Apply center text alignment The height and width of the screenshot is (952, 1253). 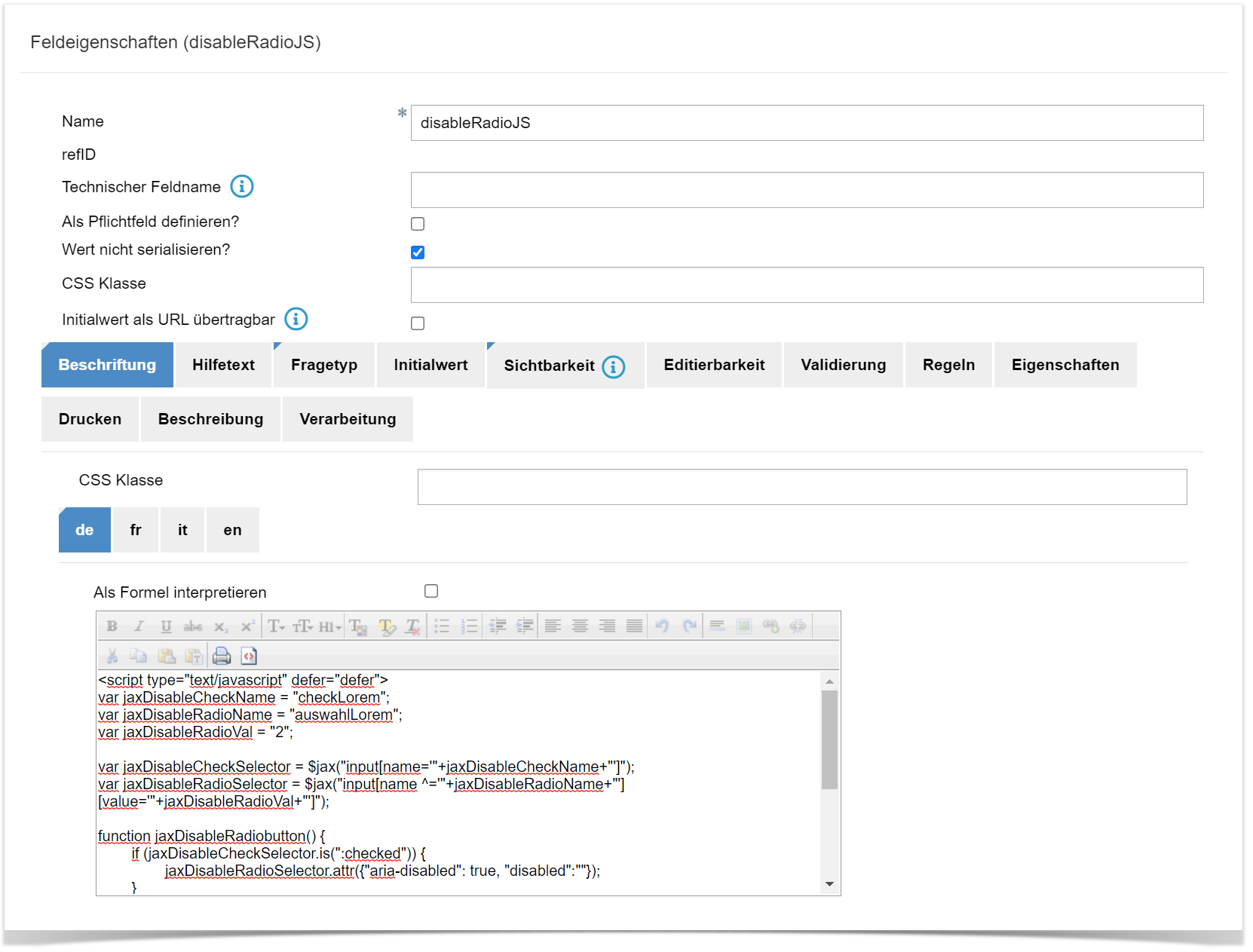[x=580, y=626]
